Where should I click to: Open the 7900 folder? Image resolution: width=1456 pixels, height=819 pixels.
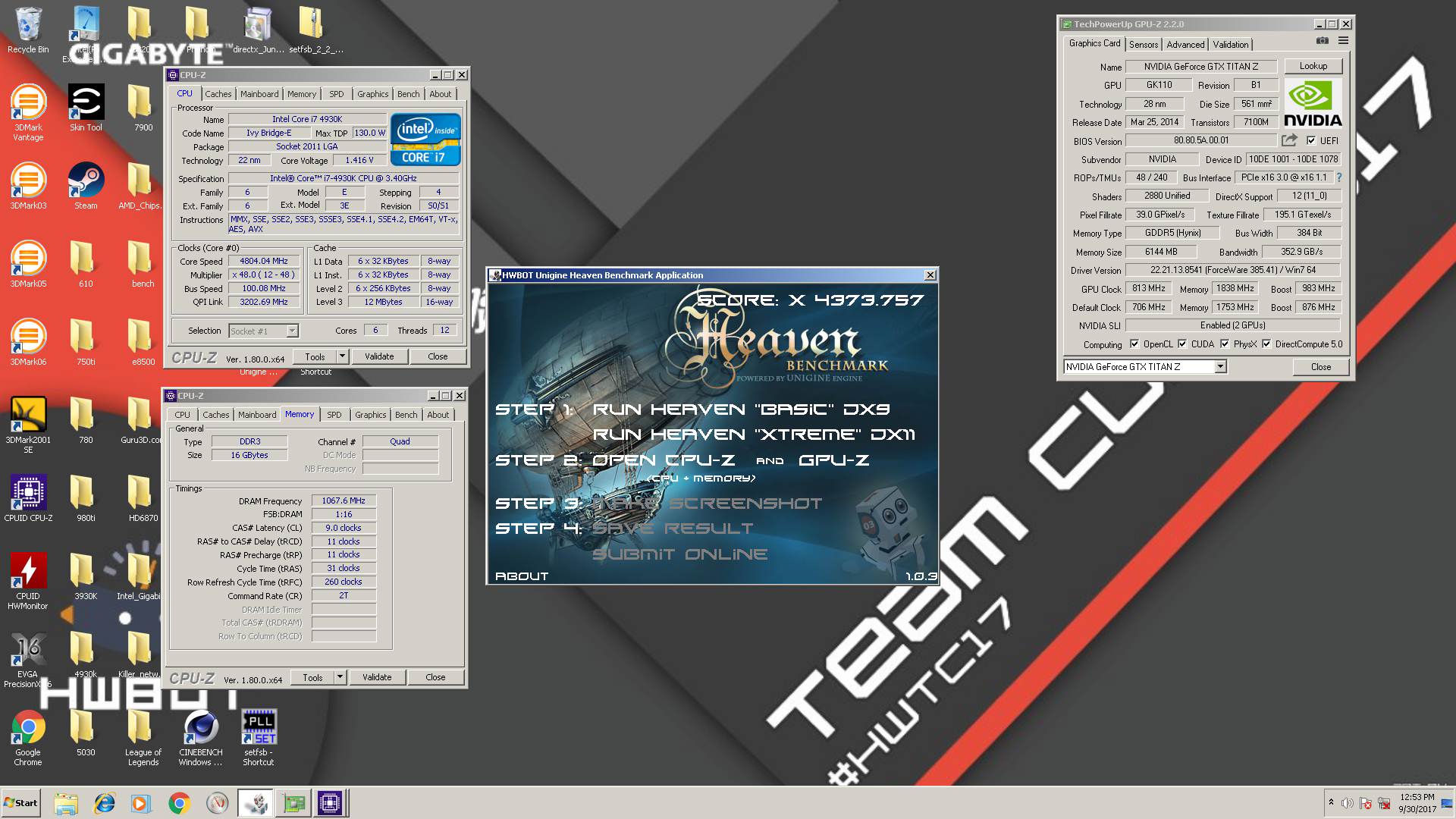click(143, 107)
